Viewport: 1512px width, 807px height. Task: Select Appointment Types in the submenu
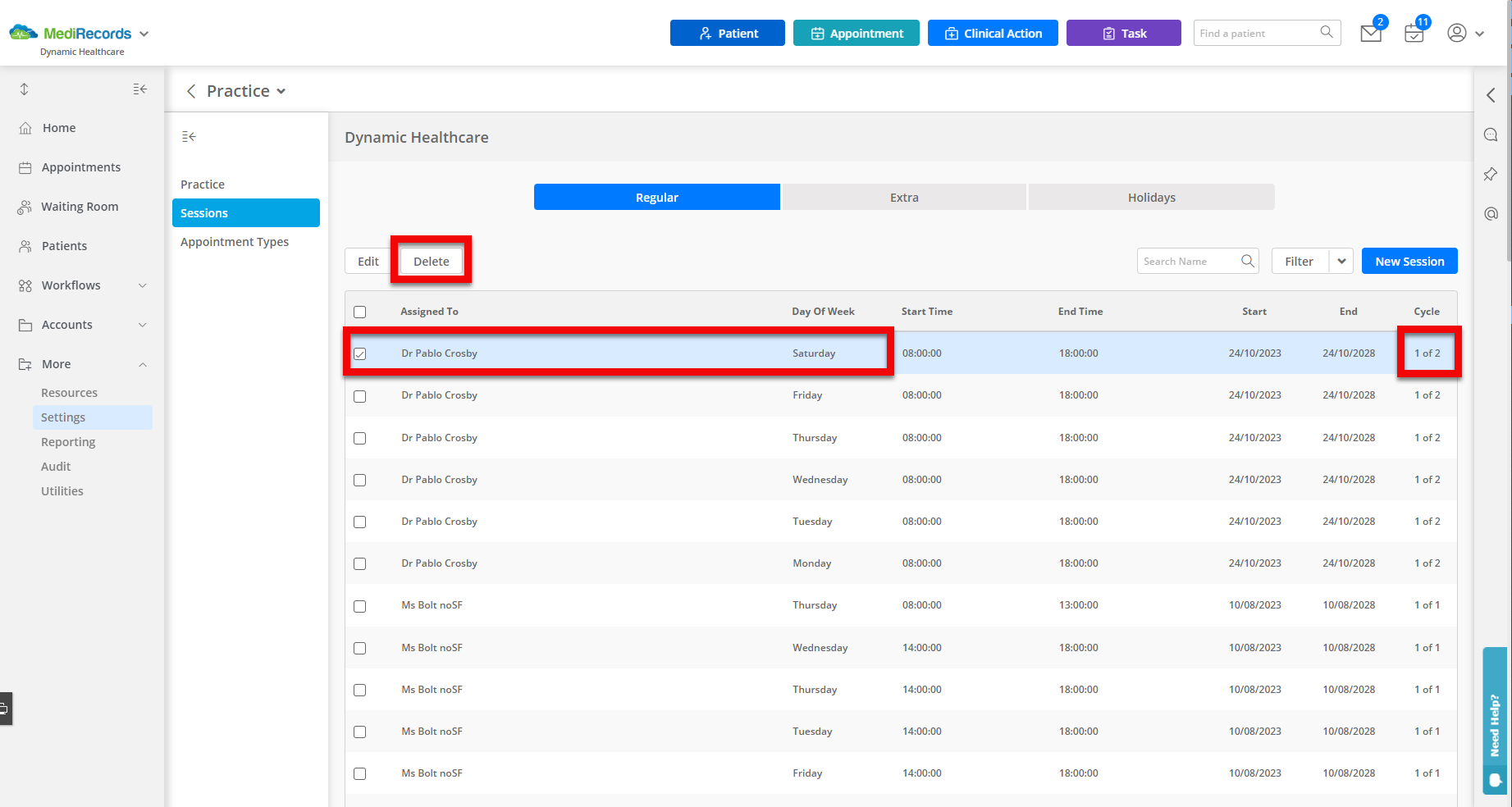(x=235, y=242)
